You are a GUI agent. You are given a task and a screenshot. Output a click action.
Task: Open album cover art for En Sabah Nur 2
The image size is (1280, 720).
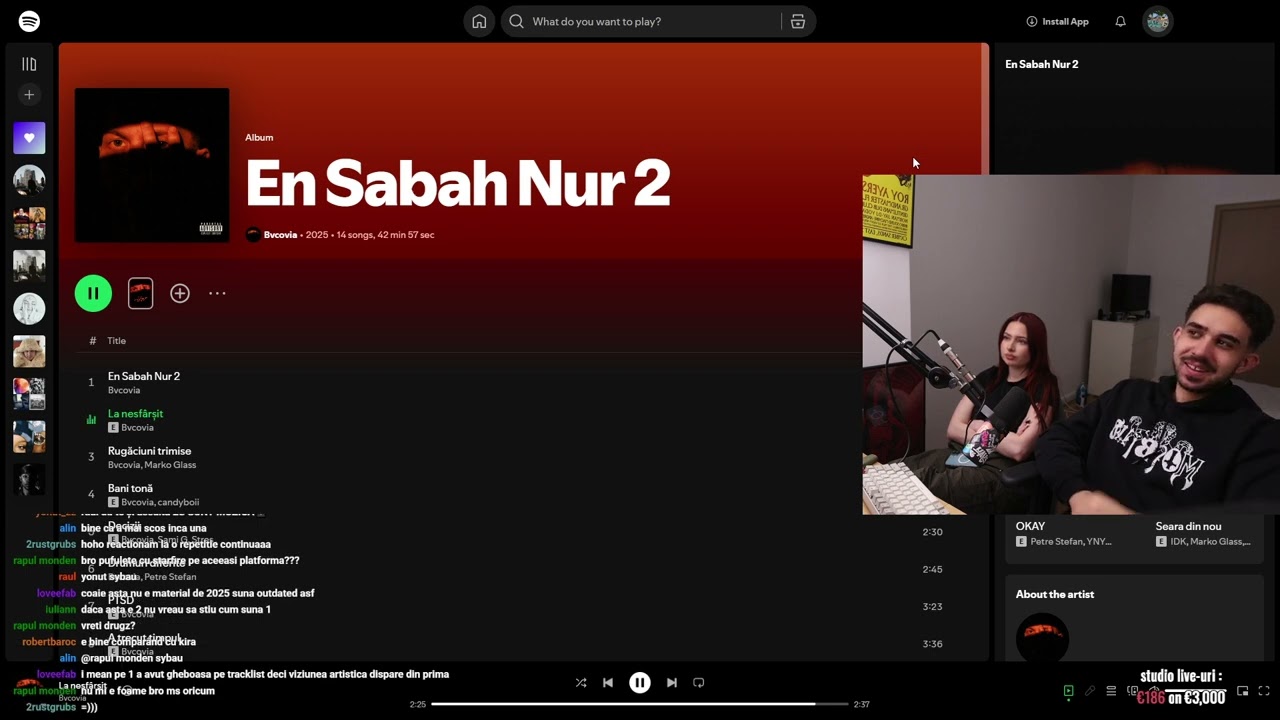click(x=152, y=165)
